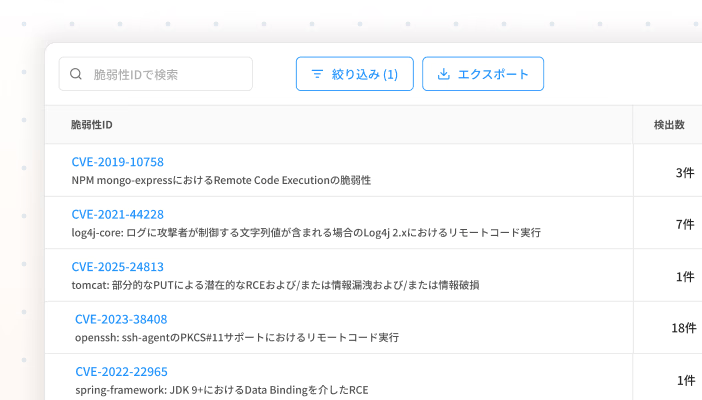Select the spring-framework Data Binding description
702x400 pixels.
(x=221, y=390)
